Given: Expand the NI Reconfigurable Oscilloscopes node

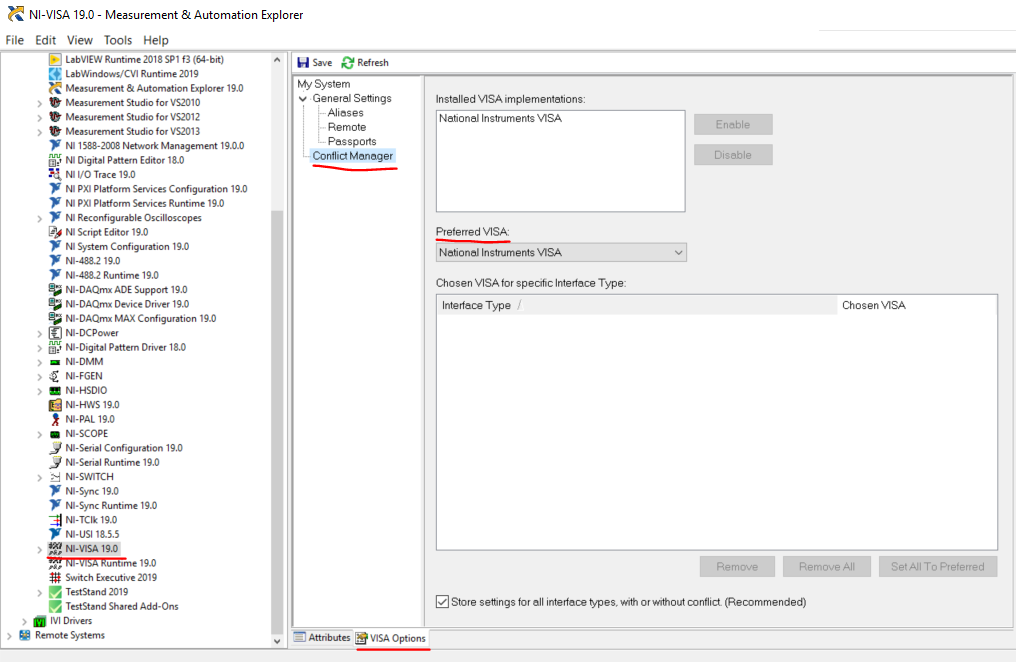Looking at the screenshot, I should click(x=40, y=217).
